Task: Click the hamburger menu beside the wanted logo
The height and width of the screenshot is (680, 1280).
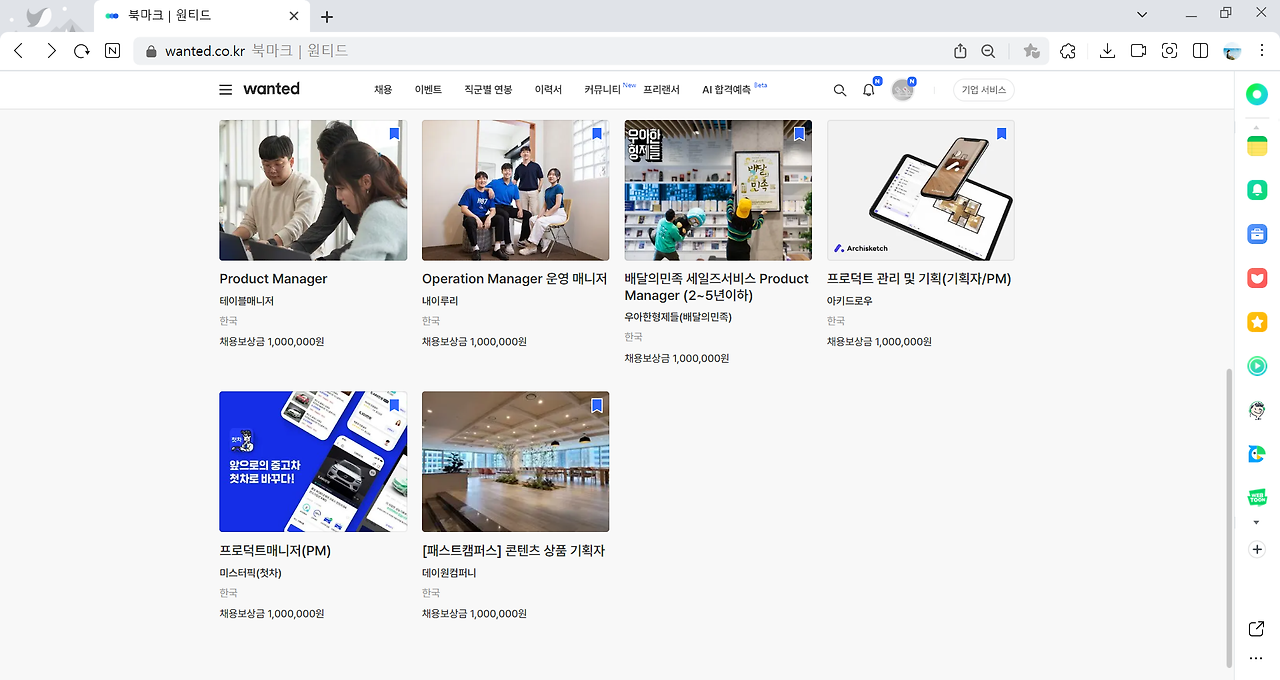Action: tap(225, 89)
